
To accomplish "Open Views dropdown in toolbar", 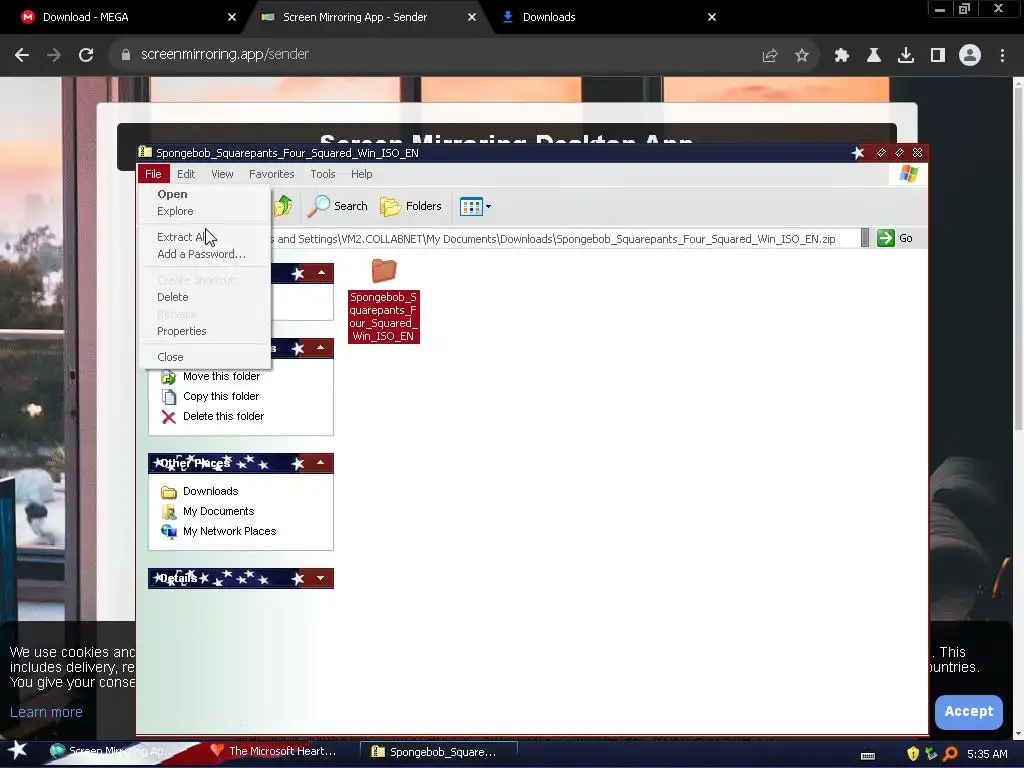I will tap(475, 206).
